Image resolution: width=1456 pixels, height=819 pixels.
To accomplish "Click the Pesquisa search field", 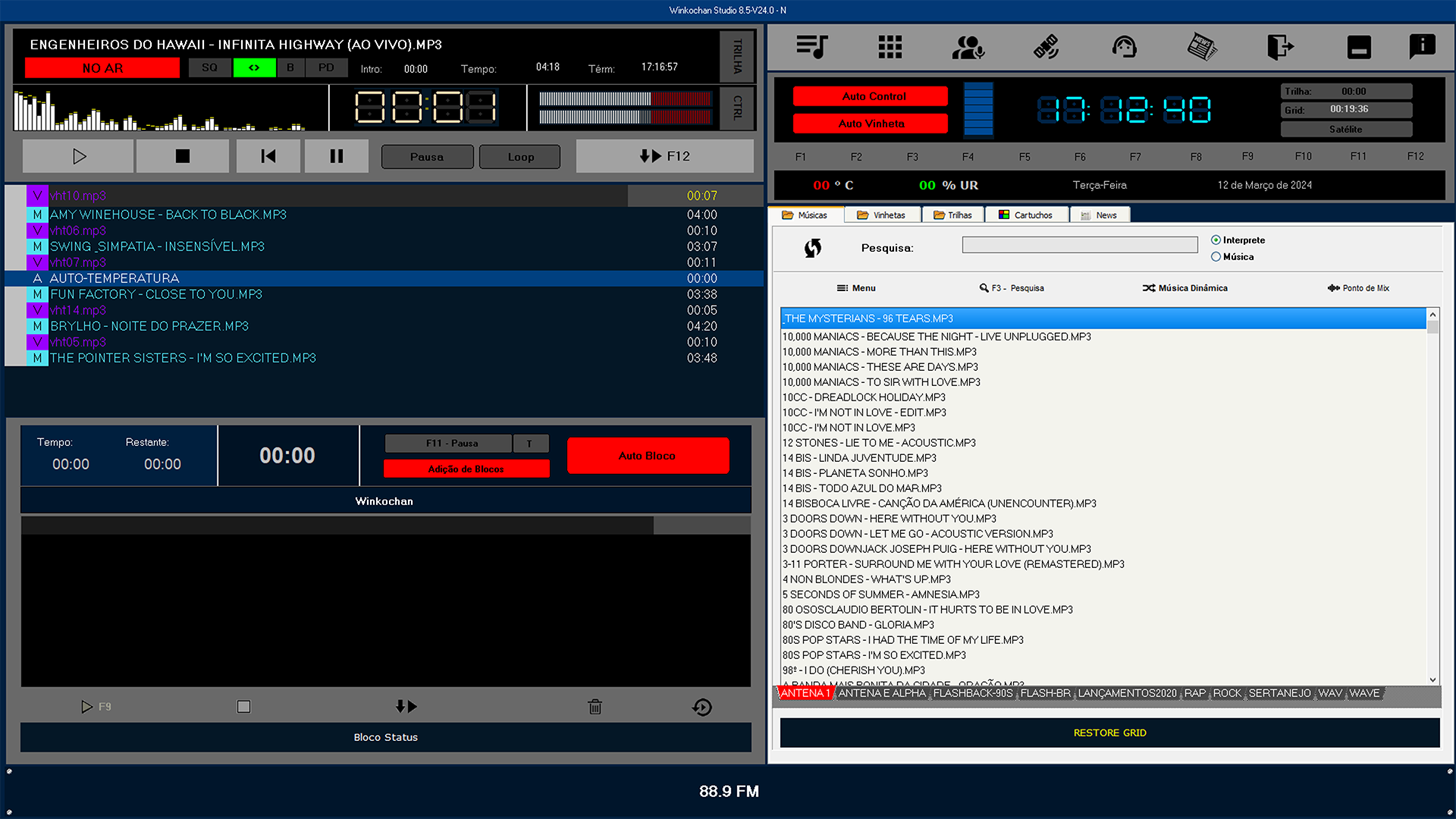I will point(1080,245).
